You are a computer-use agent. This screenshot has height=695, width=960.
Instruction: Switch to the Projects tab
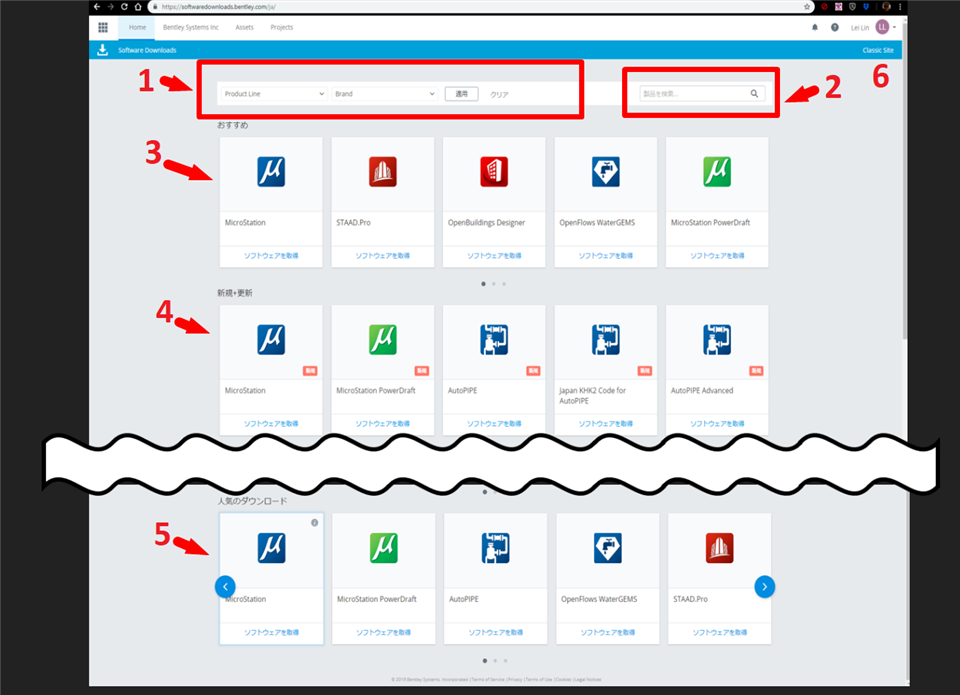point(282,28)
